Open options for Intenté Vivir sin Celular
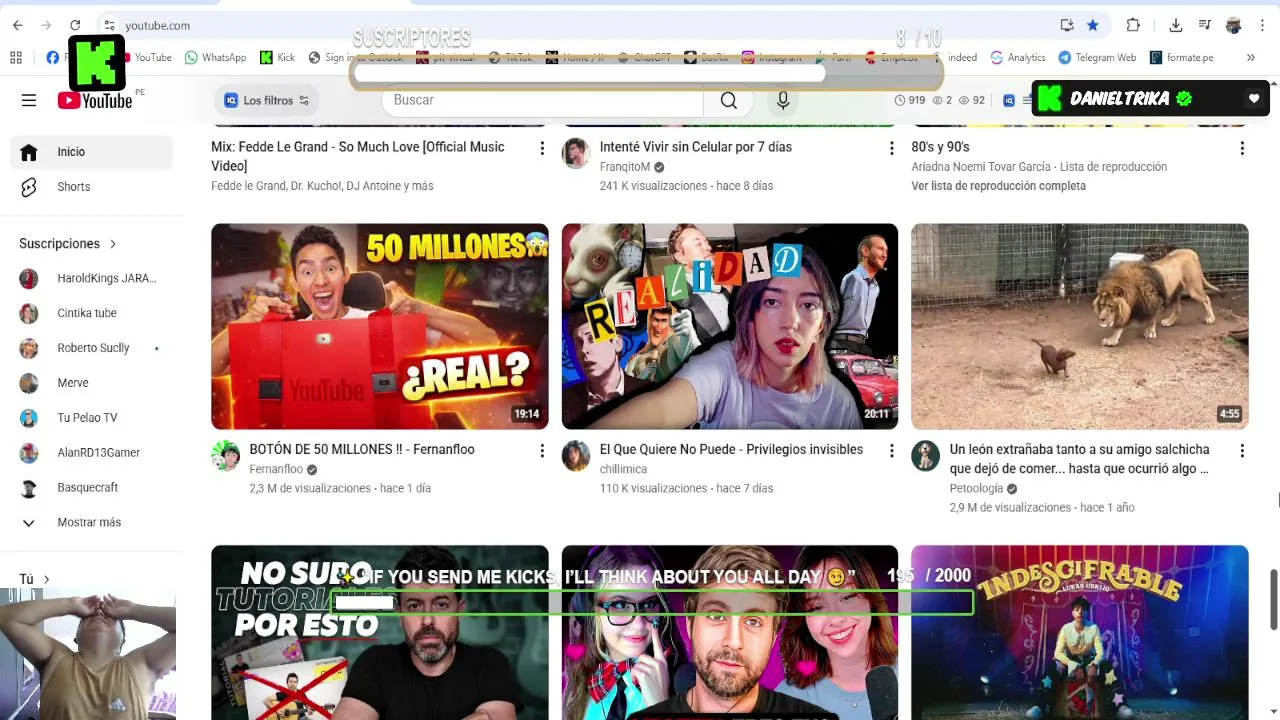 (x=892, y=148)
